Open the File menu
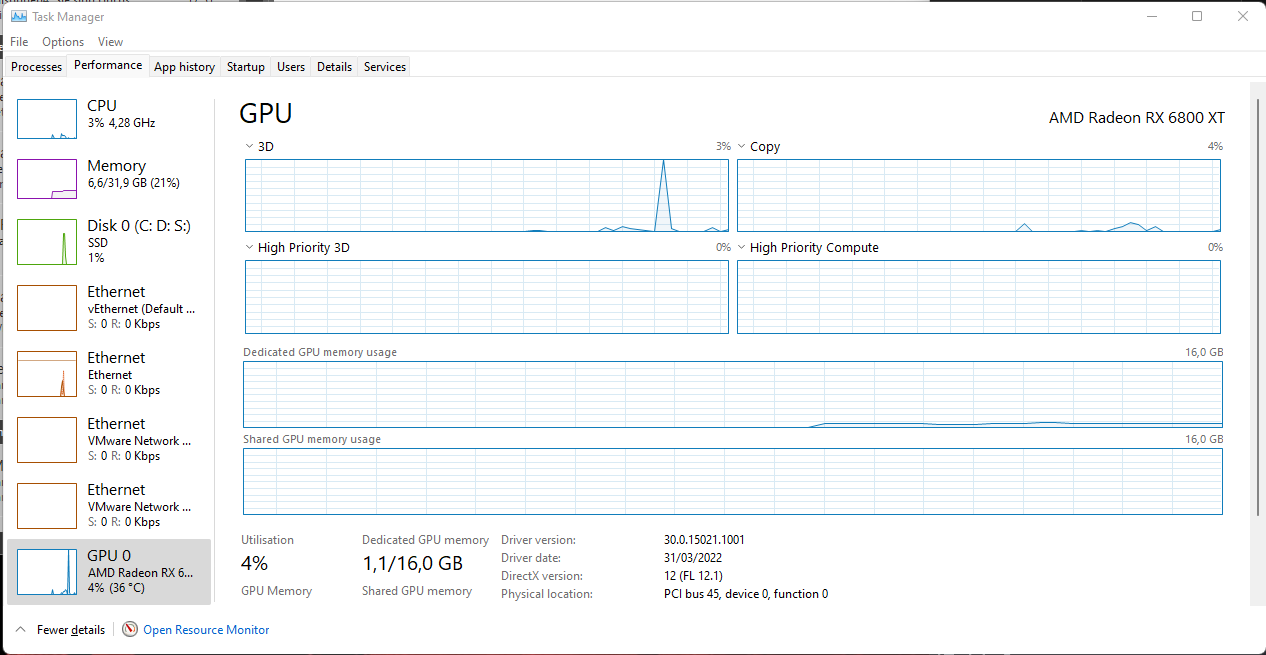This screenshot has height=655, width=1266. pos(19,42)
